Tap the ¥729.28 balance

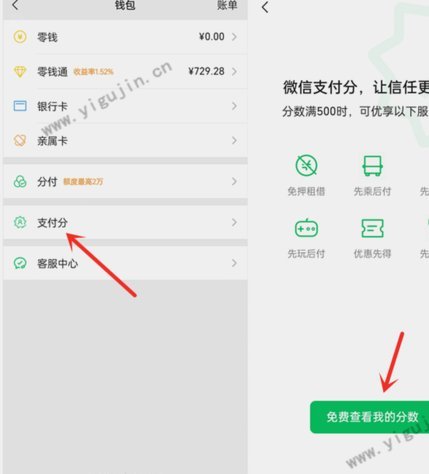[x=206, y=71]
